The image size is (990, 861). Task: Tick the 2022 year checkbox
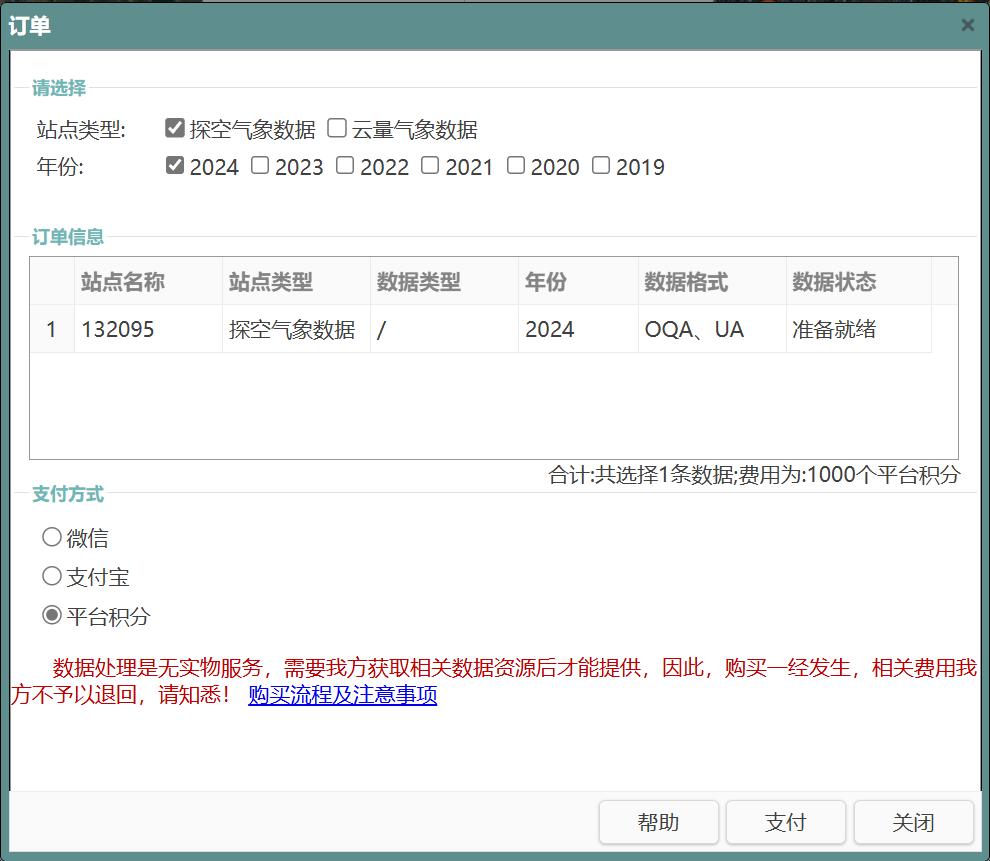tap(345, 166)
